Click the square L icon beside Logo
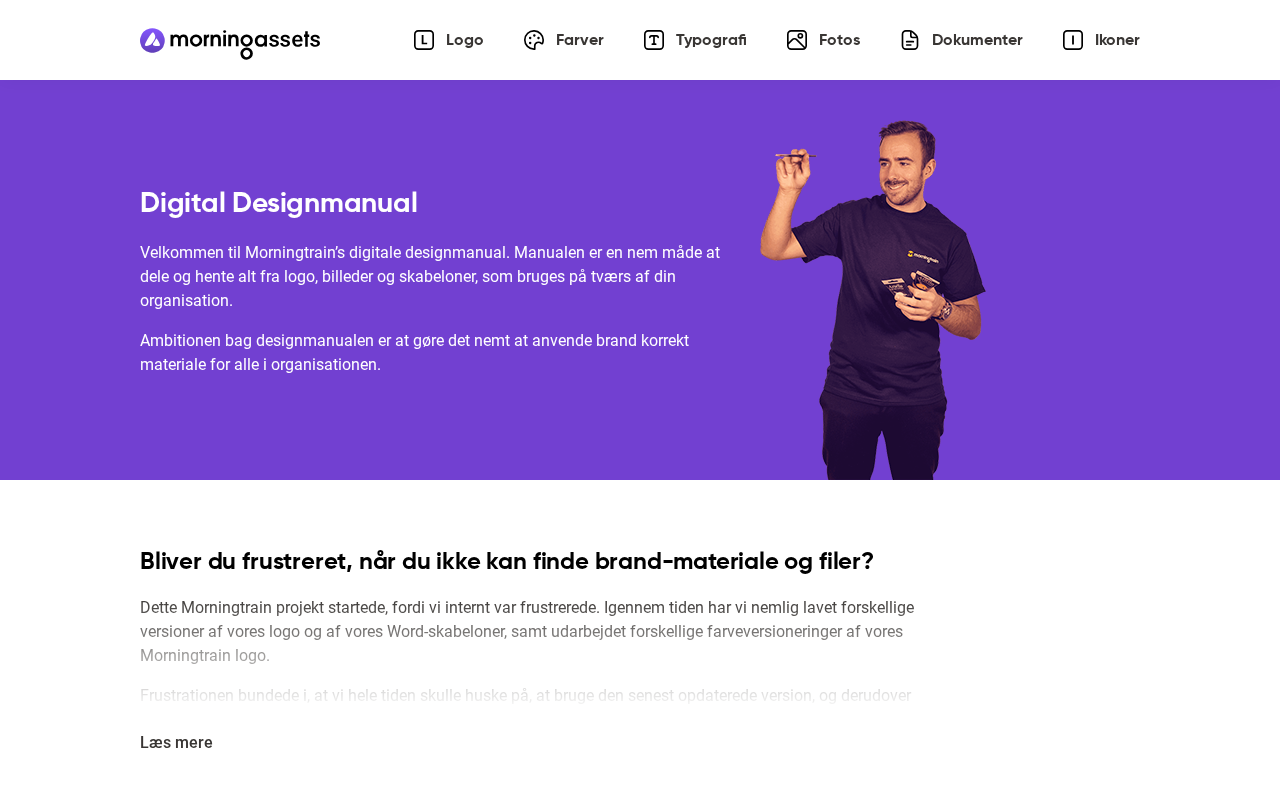Viewport: 1280px width, 800px height. [424, 40]
